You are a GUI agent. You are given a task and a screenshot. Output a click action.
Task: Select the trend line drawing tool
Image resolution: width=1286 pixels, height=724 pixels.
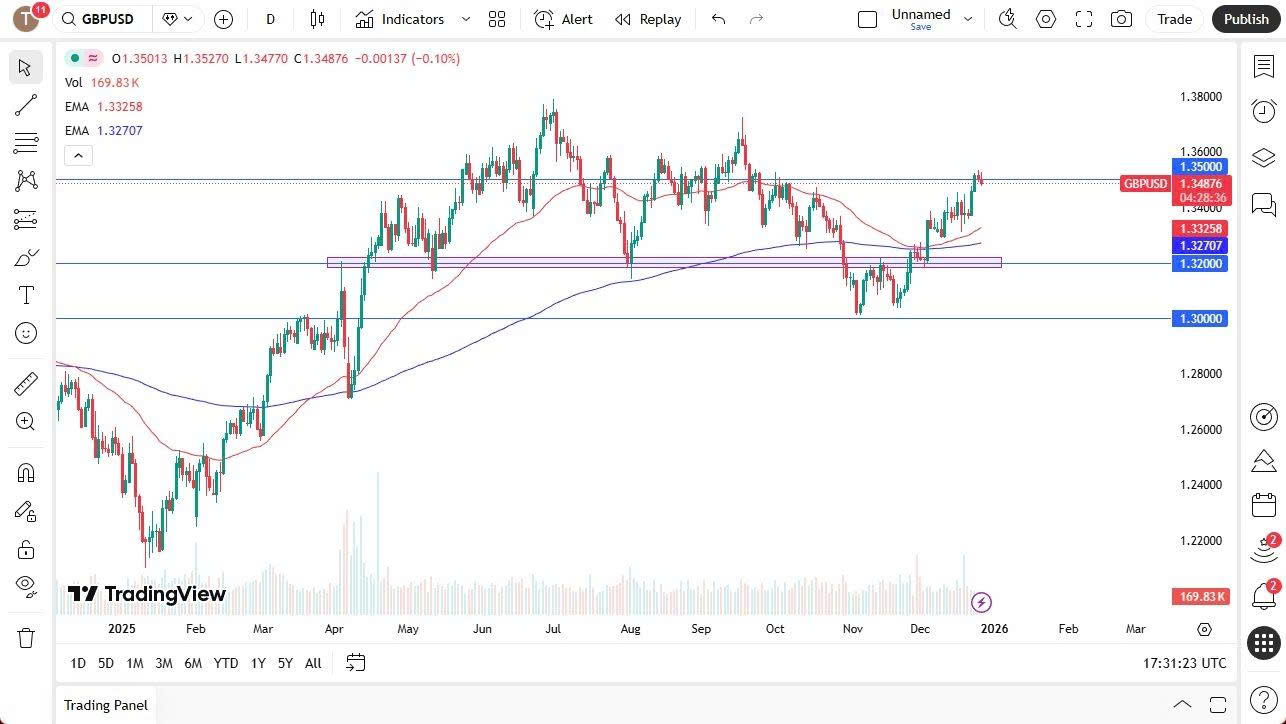tap(25, 105)
